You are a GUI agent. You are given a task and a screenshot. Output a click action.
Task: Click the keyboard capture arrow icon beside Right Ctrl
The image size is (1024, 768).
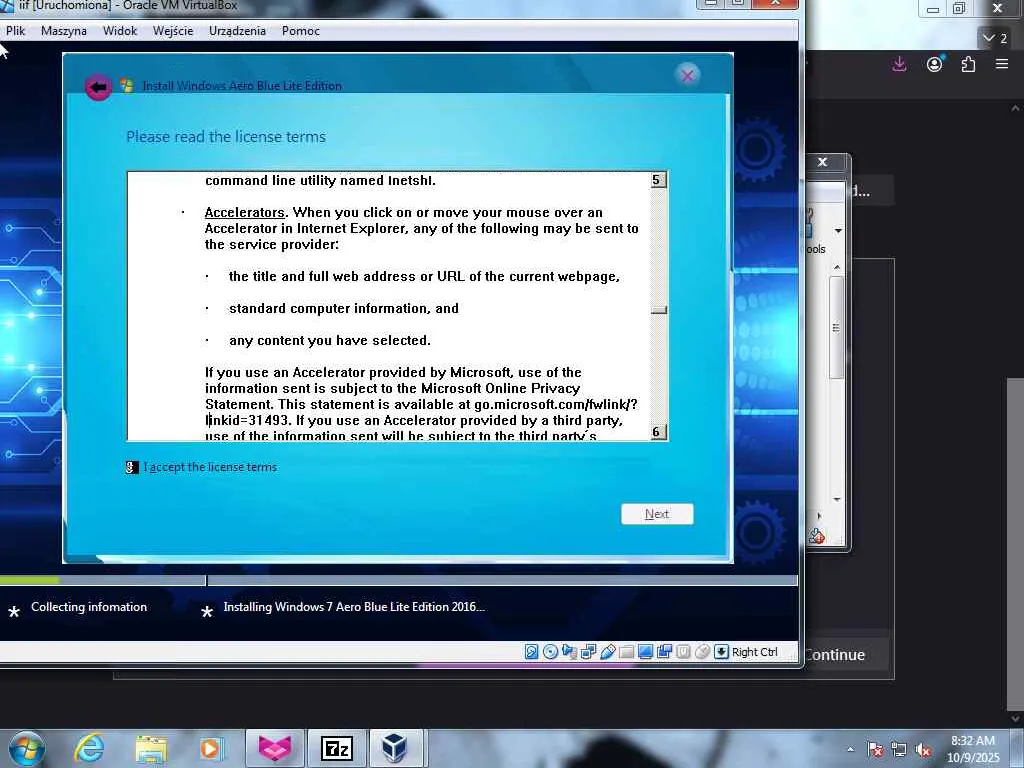[x=721, y=651]
